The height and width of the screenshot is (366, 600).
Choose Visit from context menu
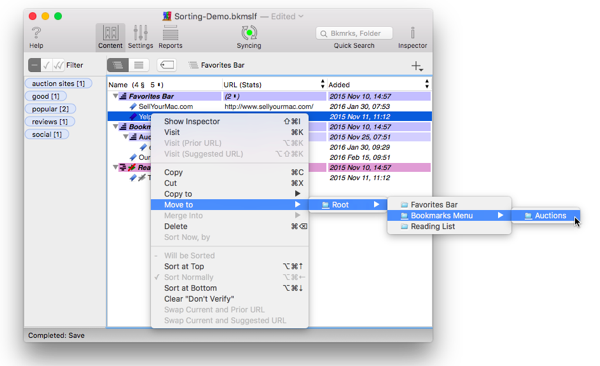click(x=230, y=132)
